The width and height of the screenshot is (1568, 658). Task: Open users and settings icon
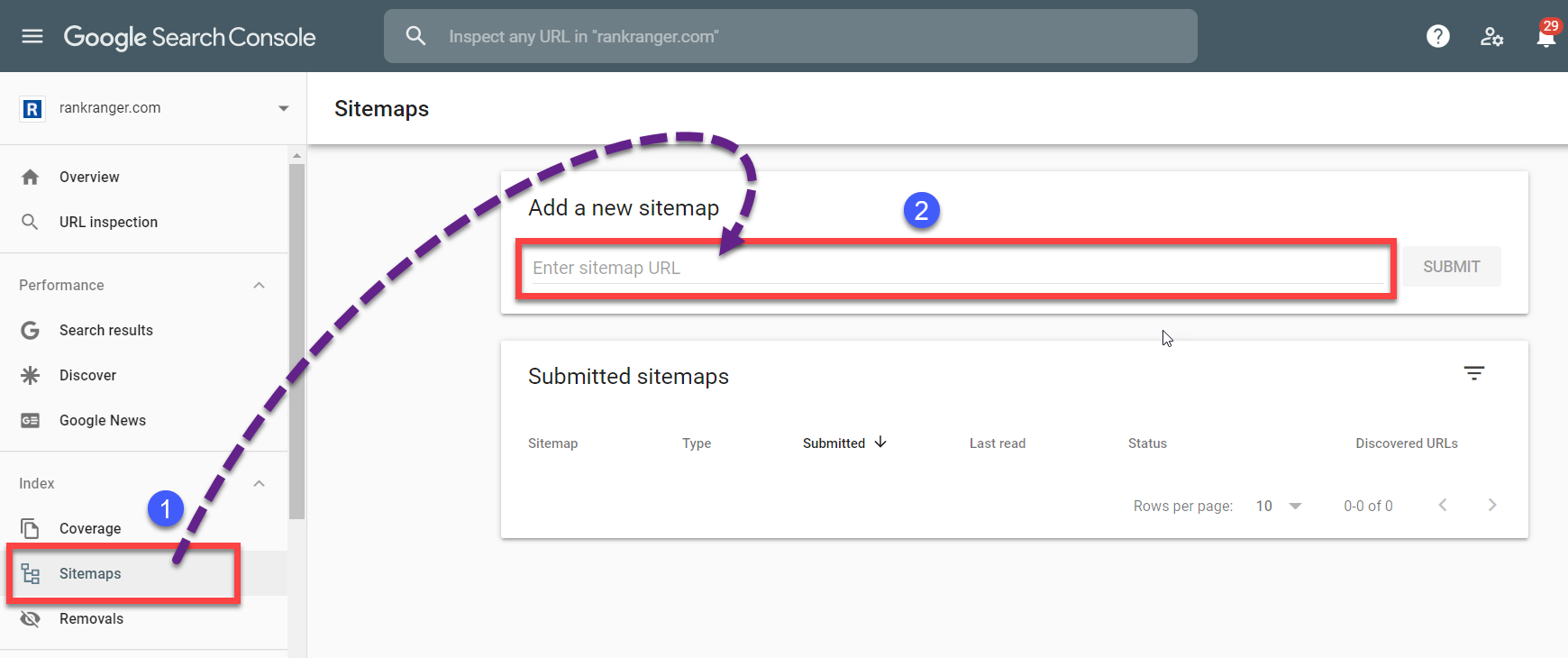[x=1492, y=36]
